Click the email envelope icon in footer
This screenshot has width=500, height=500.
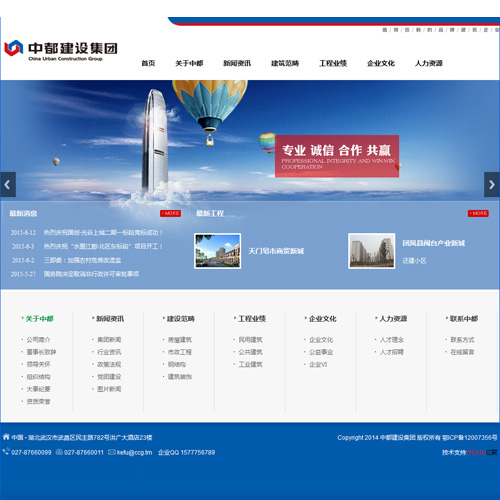[x=112, y=452]
